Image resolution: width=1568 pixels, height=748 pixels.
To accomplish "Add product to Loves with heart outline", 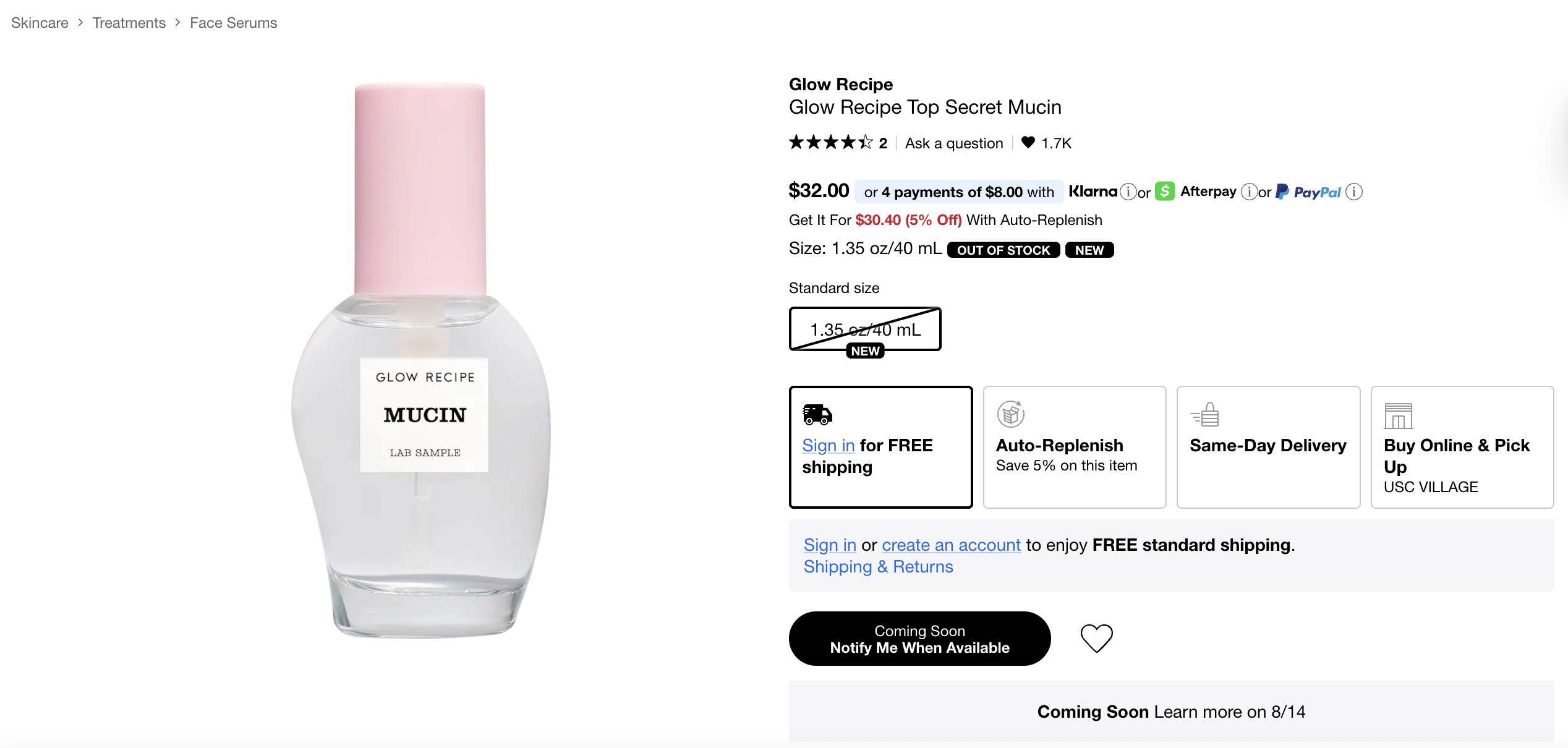I will coord(1096,638).
